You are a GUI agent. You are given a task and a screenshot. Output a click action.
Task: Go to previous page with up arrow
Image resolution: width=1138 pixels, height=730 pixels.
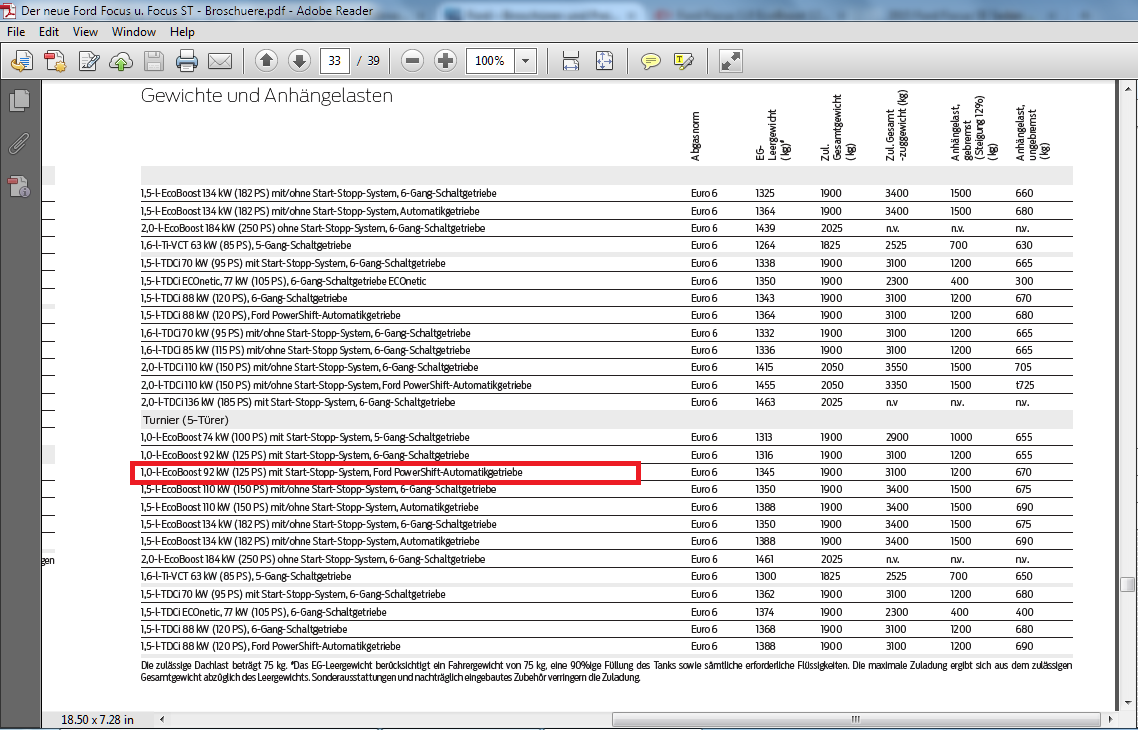(266, 61)
